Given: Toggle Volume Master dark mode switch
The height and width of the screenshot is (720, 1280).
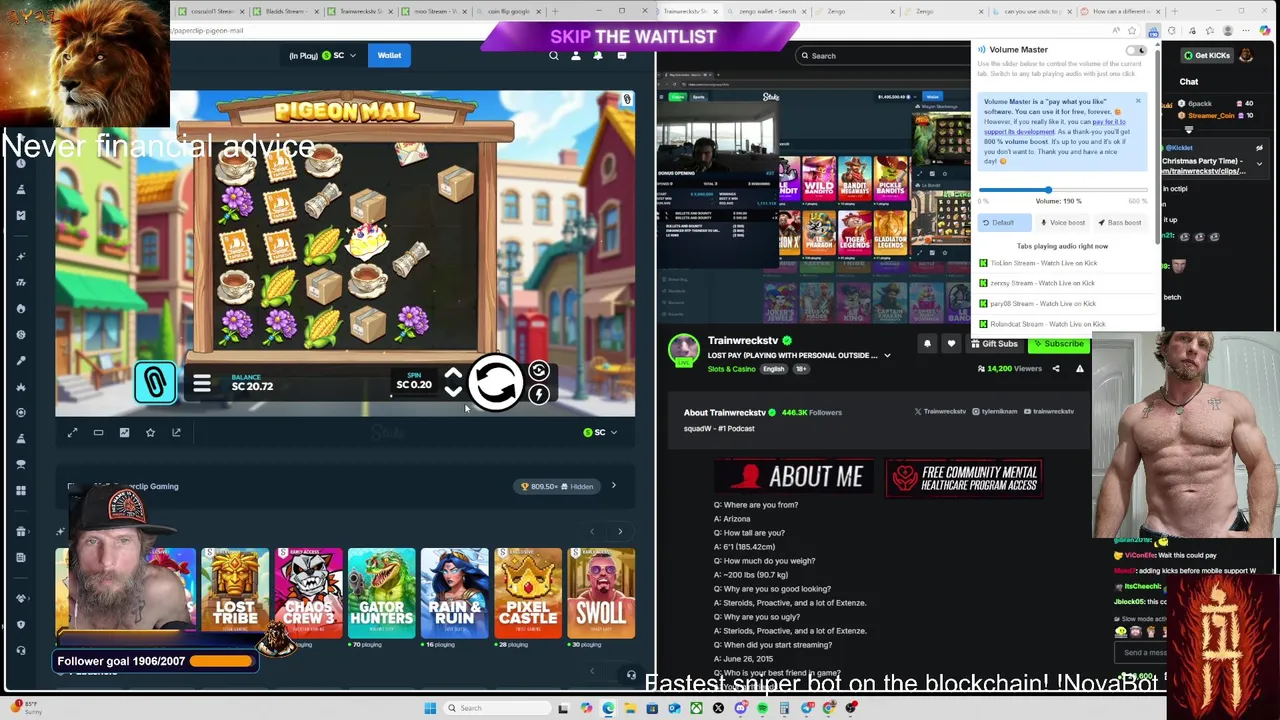Looking at the screenshot, I should pyautogui.click(x=1135, y=50).
